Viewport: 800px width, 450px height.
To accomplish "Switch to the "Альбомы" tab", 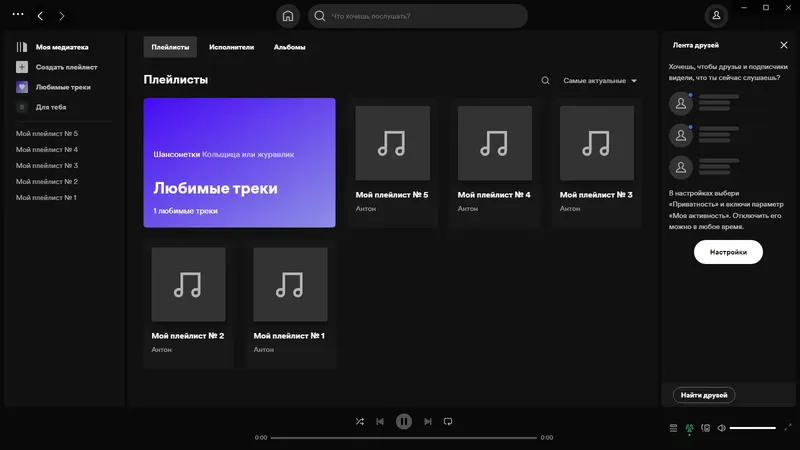I will pos(289,47).
